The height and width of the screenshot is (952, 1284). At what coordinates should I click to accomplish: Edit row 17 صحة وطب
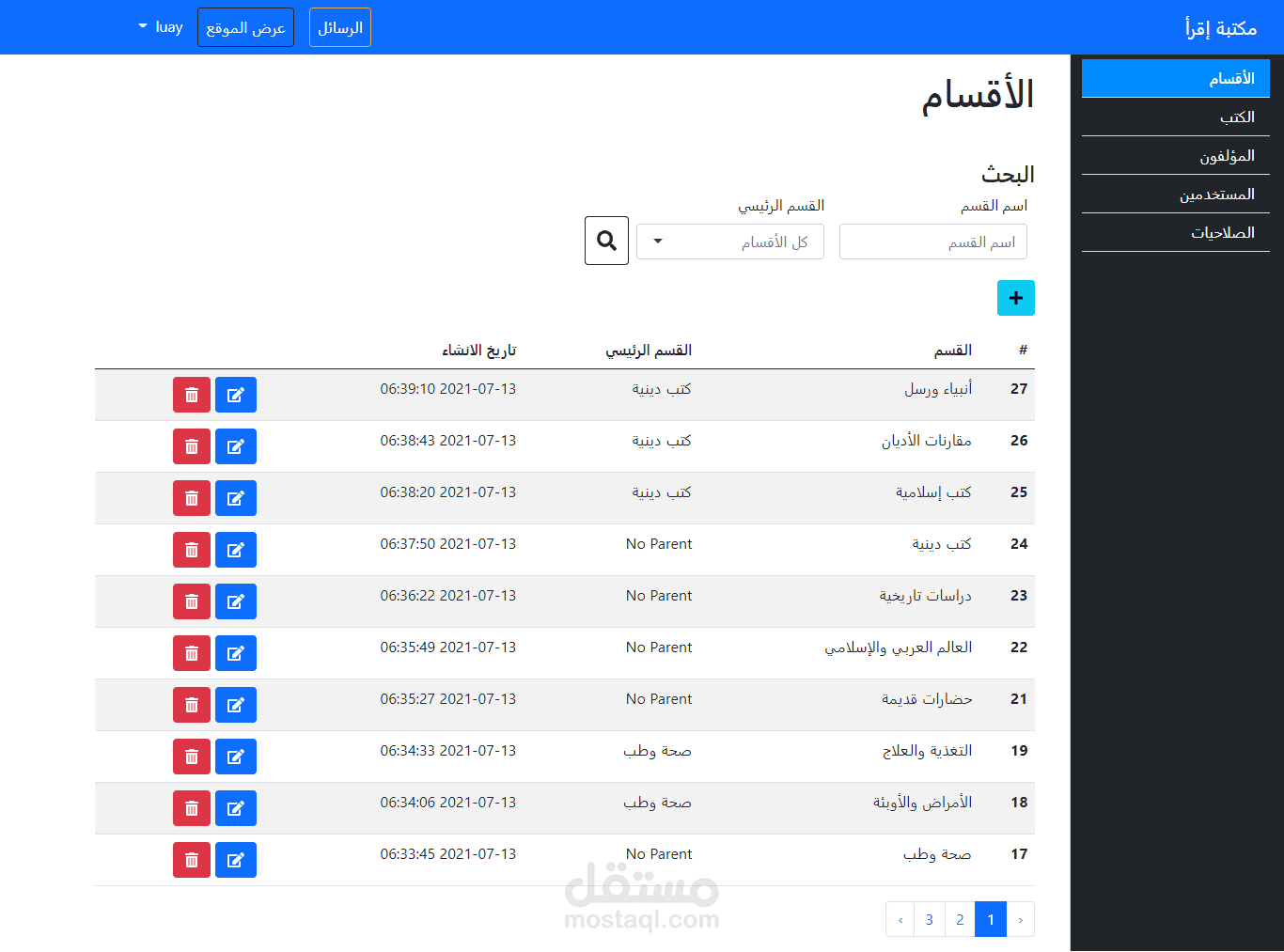point(235,860)
